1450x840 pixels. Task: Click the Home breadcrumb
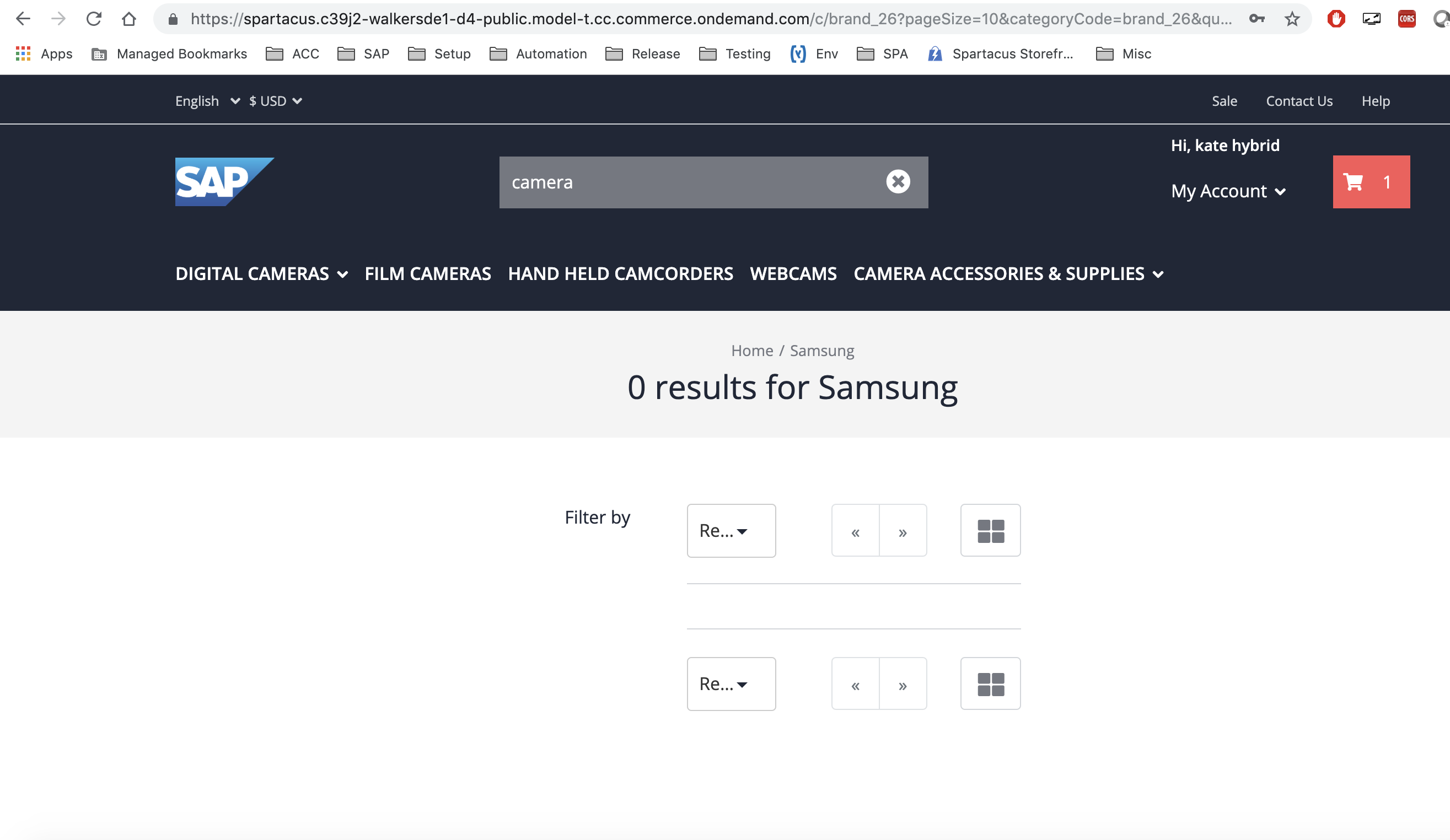[751, 351]
